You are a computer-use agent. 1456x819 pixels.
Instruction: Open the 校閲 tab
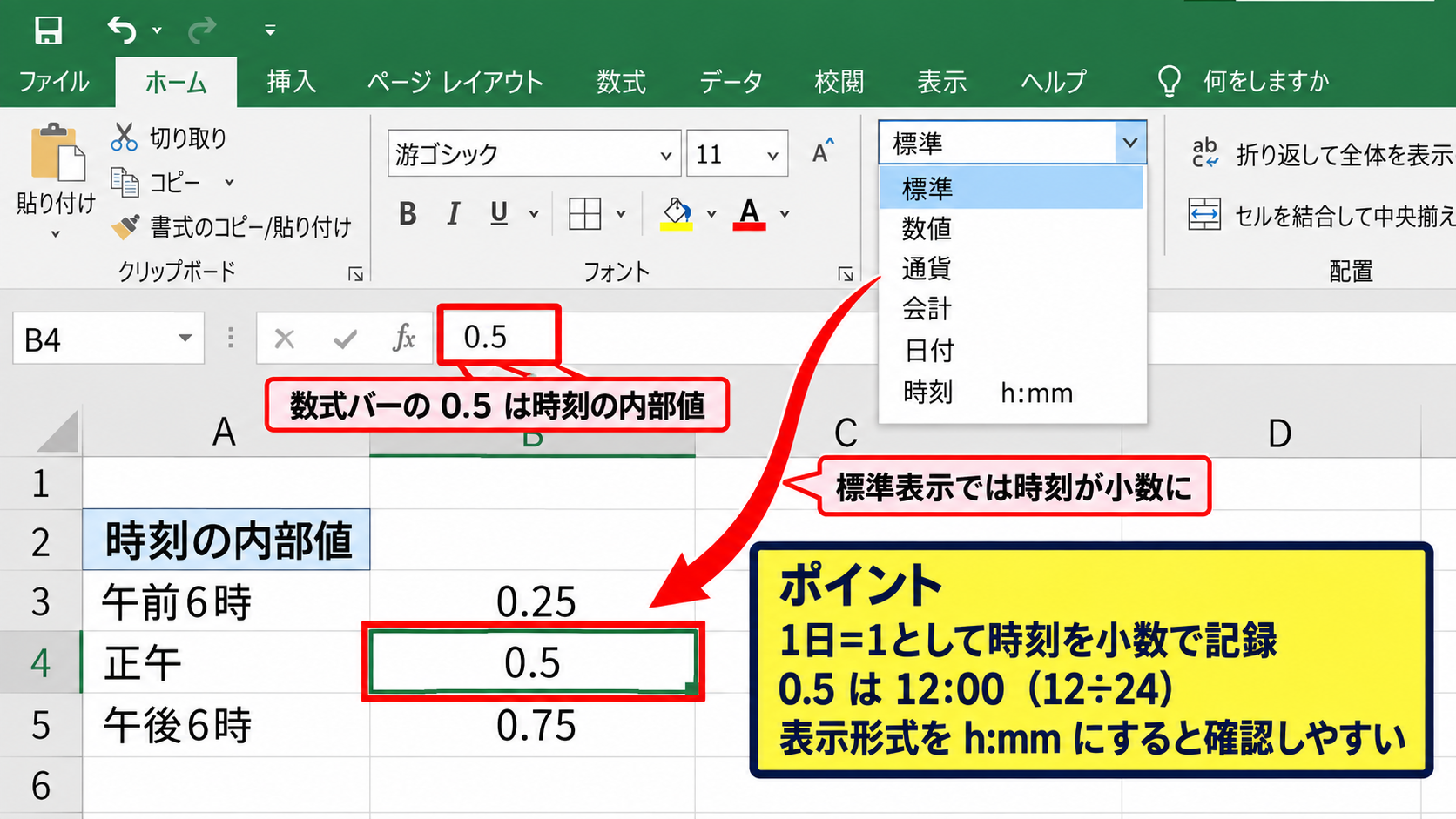tap(839, 82)
